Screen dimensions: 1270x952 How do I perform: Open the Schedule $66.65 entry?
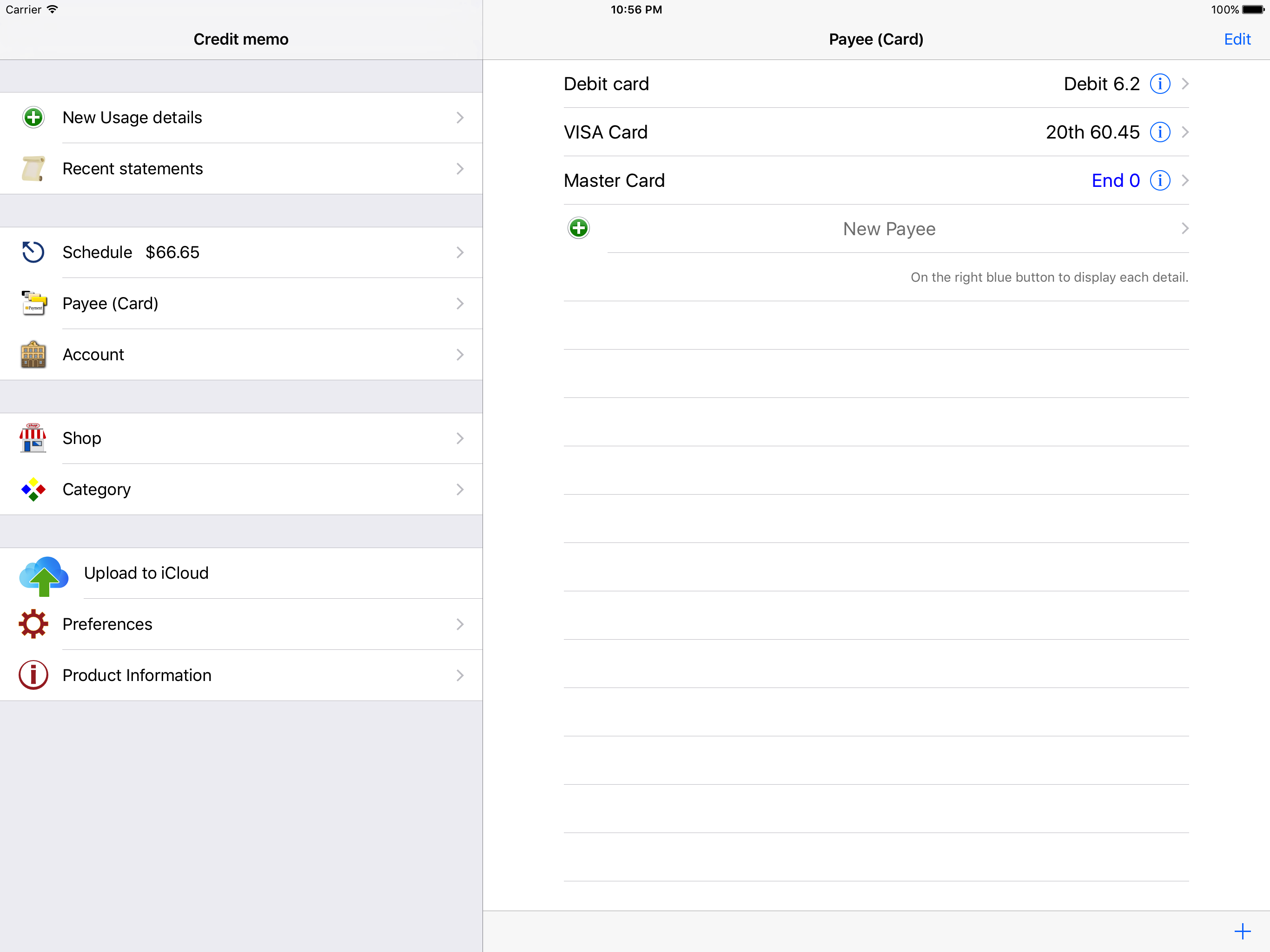241,252
